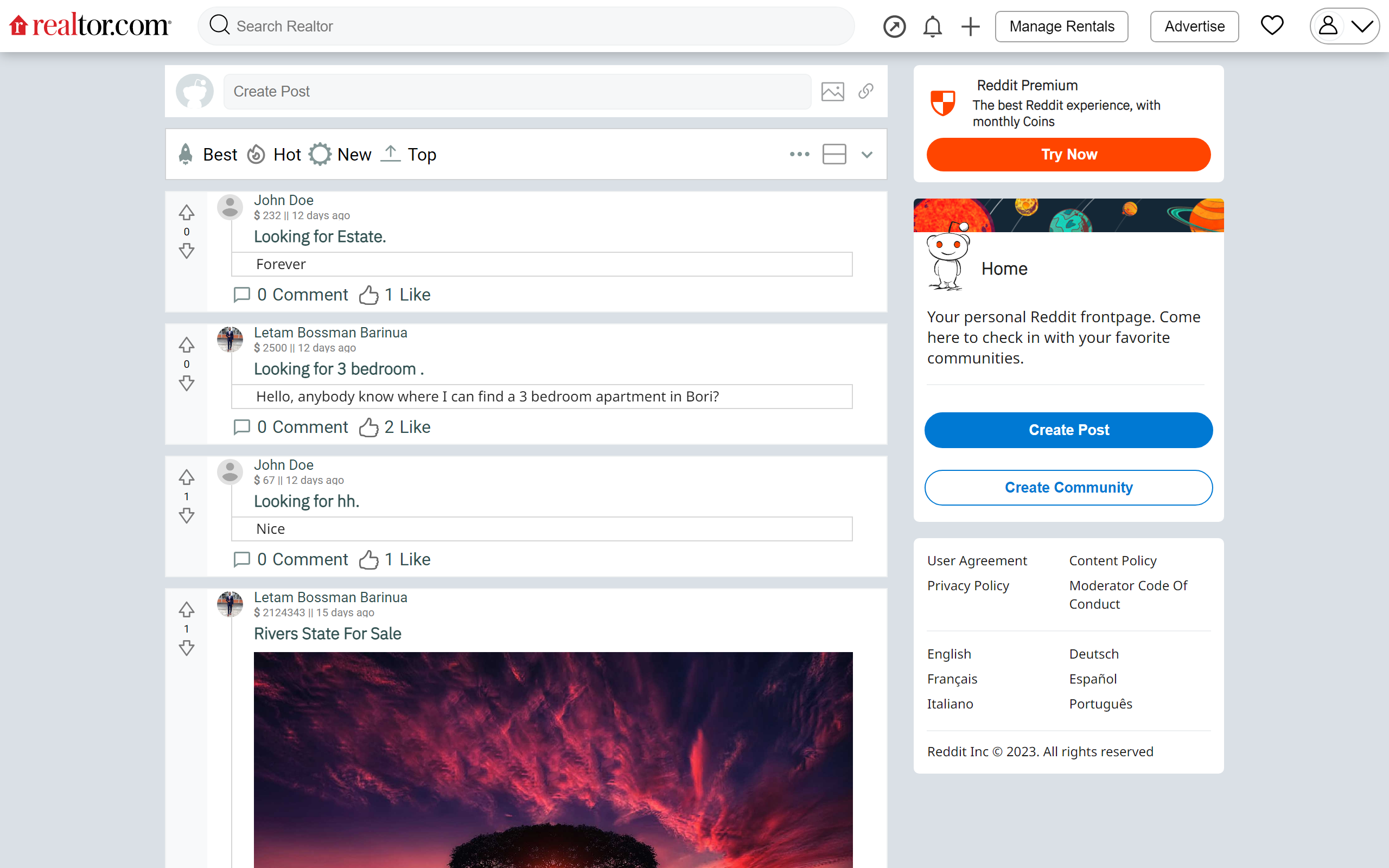
Task: Expand the card view layout chevron
Action: [866, 155]
